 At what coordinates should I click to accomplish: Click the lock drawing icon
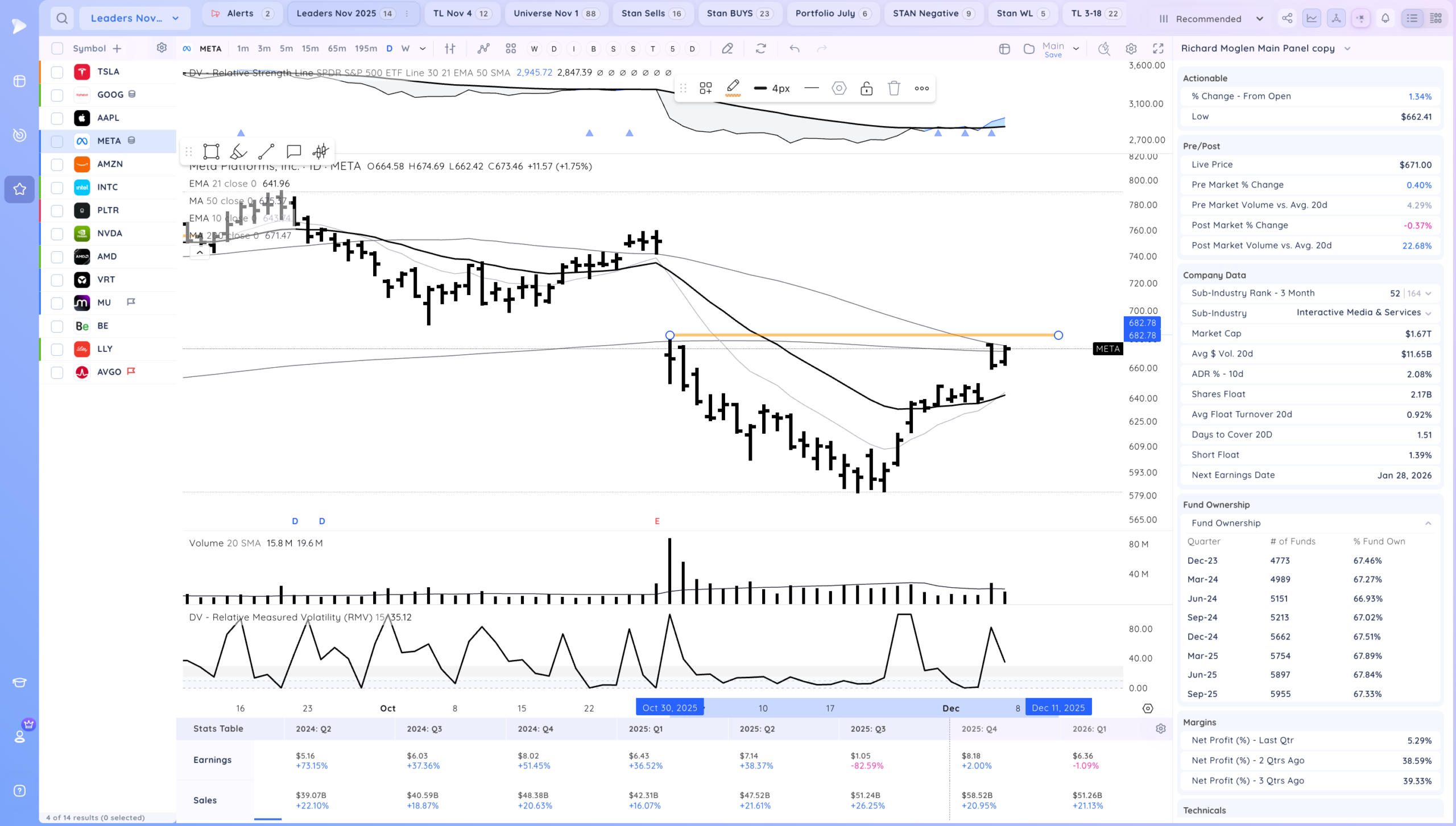coord(866,88)
